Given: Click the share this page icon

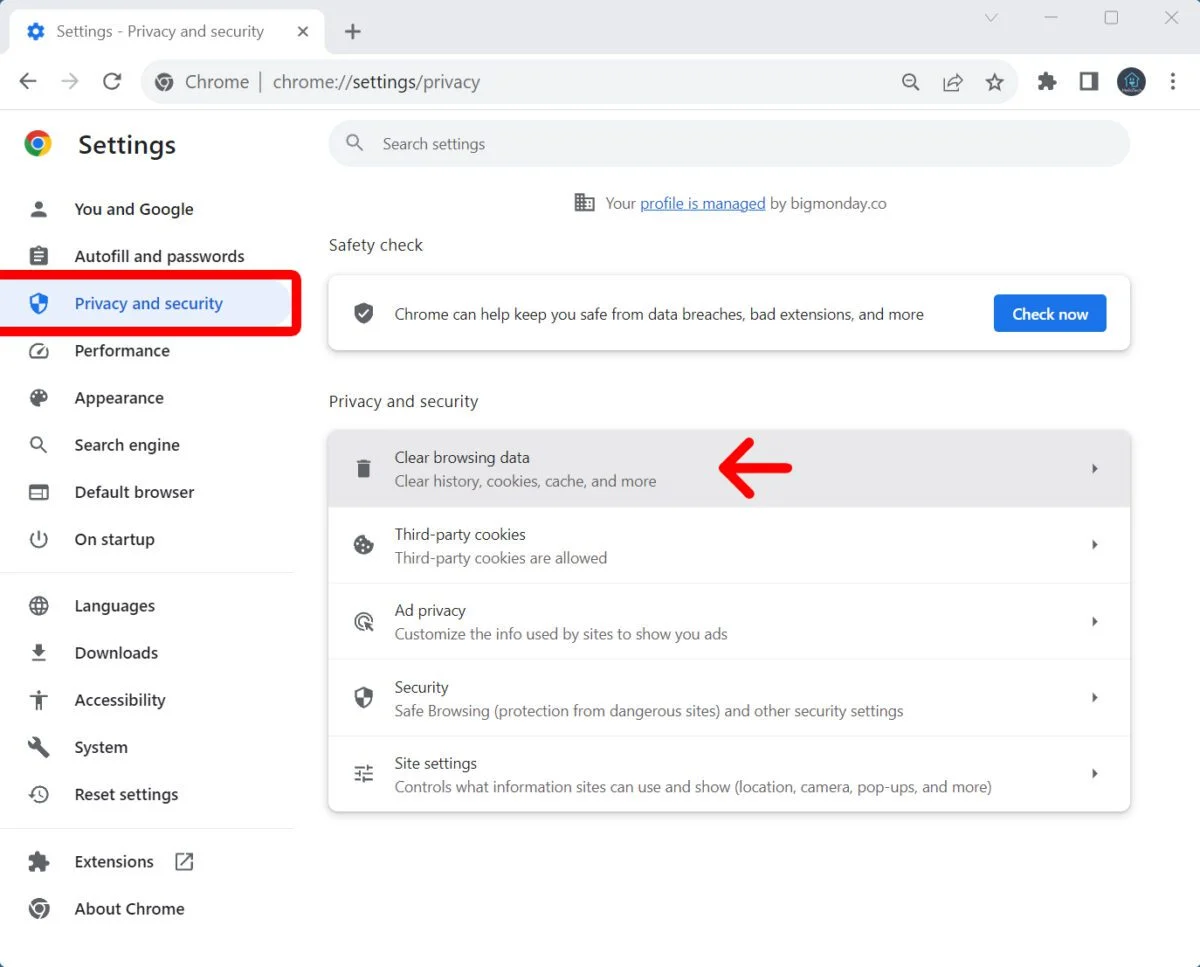Looking at the screenshot, I should [x=952, y=82].
